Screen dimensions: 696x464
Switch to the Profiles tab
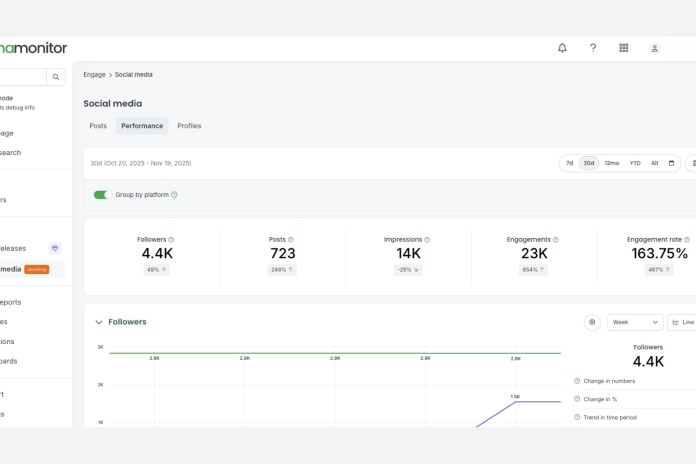pyautogui.click(x=189, y=126)
